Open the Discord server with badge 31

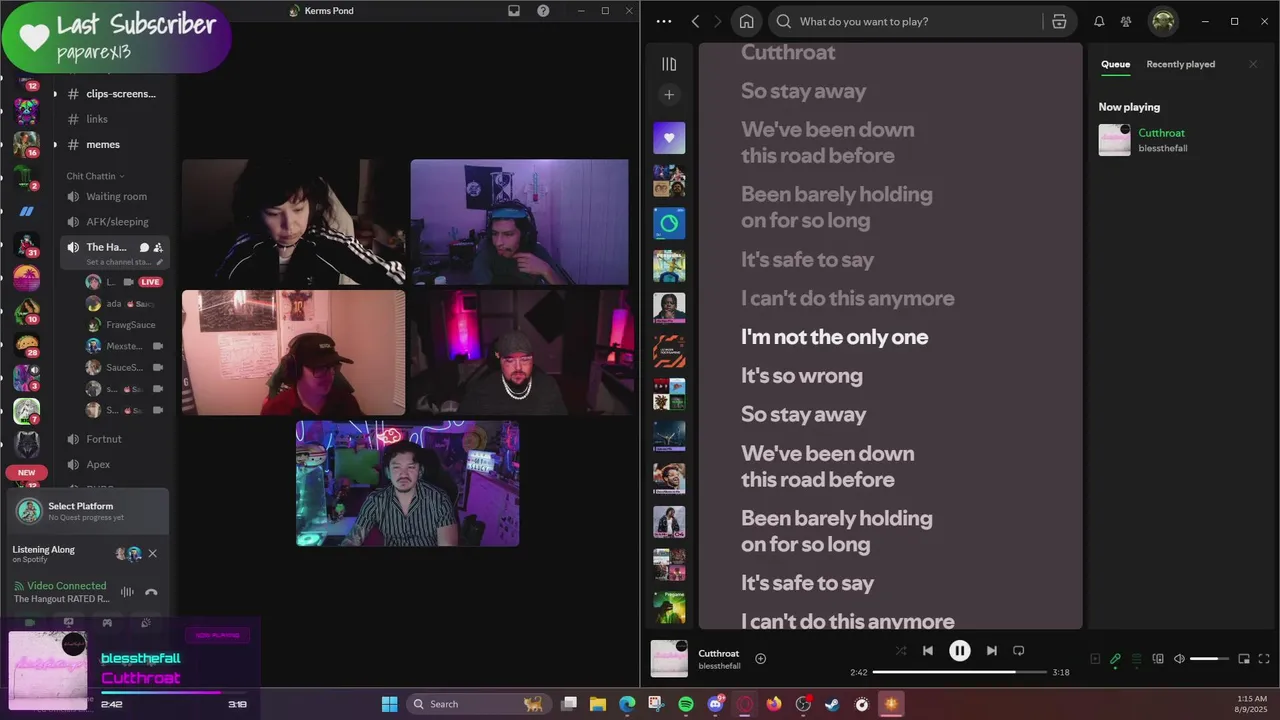point(26,245)
